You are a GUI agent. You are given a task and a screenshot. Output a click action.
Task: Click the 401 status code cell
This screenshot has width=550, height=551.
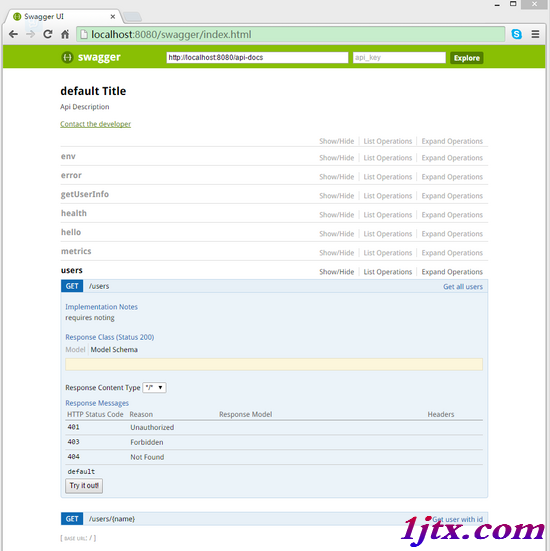tap(73, 427)
